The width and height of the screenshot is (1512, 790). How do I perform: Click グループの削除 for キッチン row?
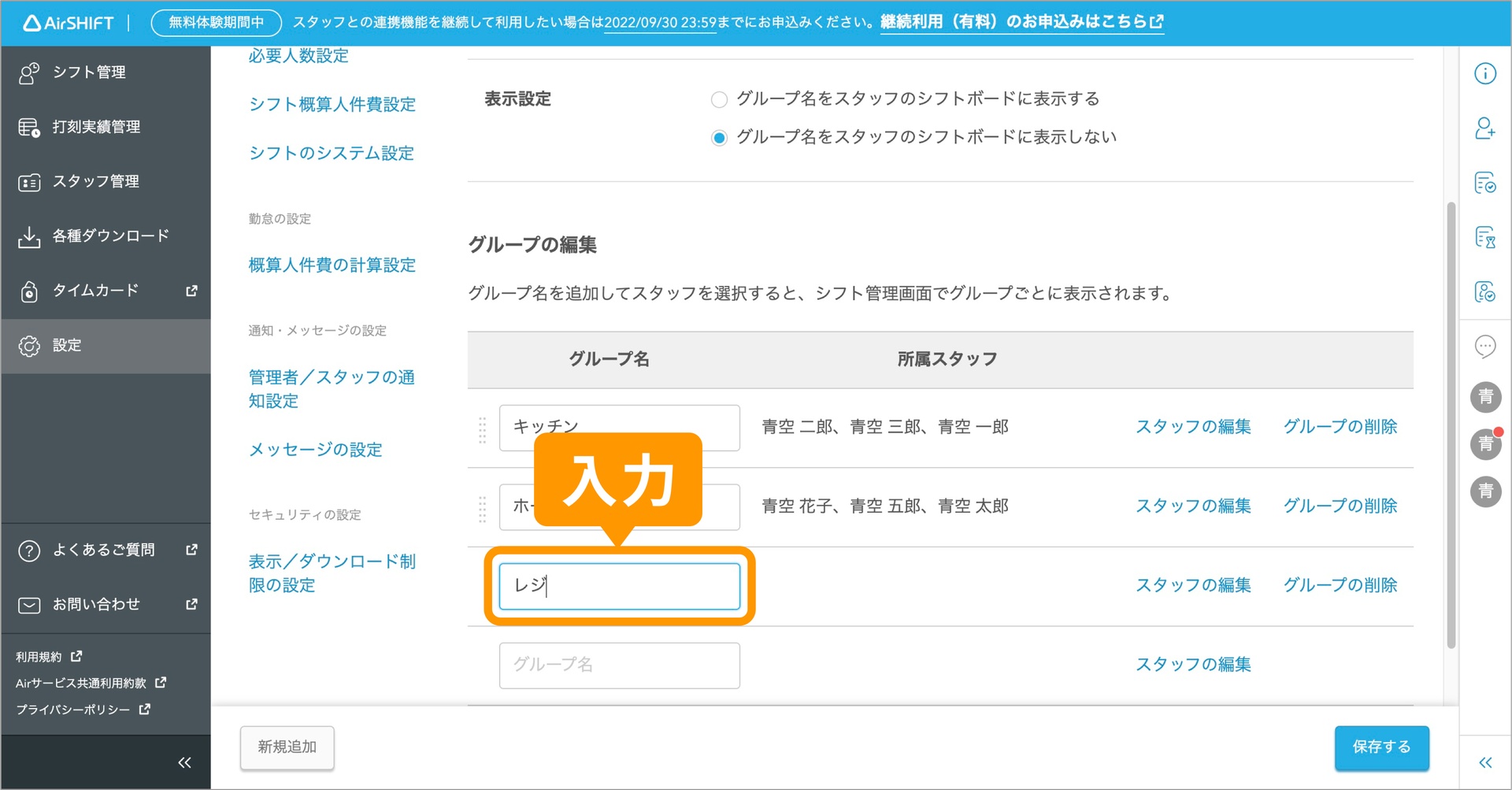[x=1340, y=427]
